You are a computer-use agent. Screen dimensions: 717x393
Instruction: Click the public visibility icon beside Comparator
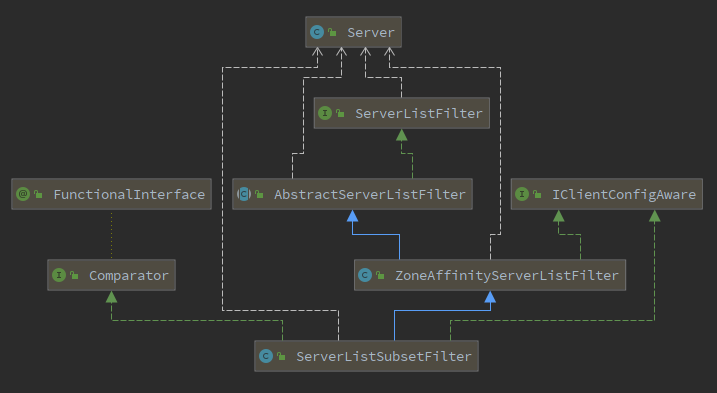(74, 275)
